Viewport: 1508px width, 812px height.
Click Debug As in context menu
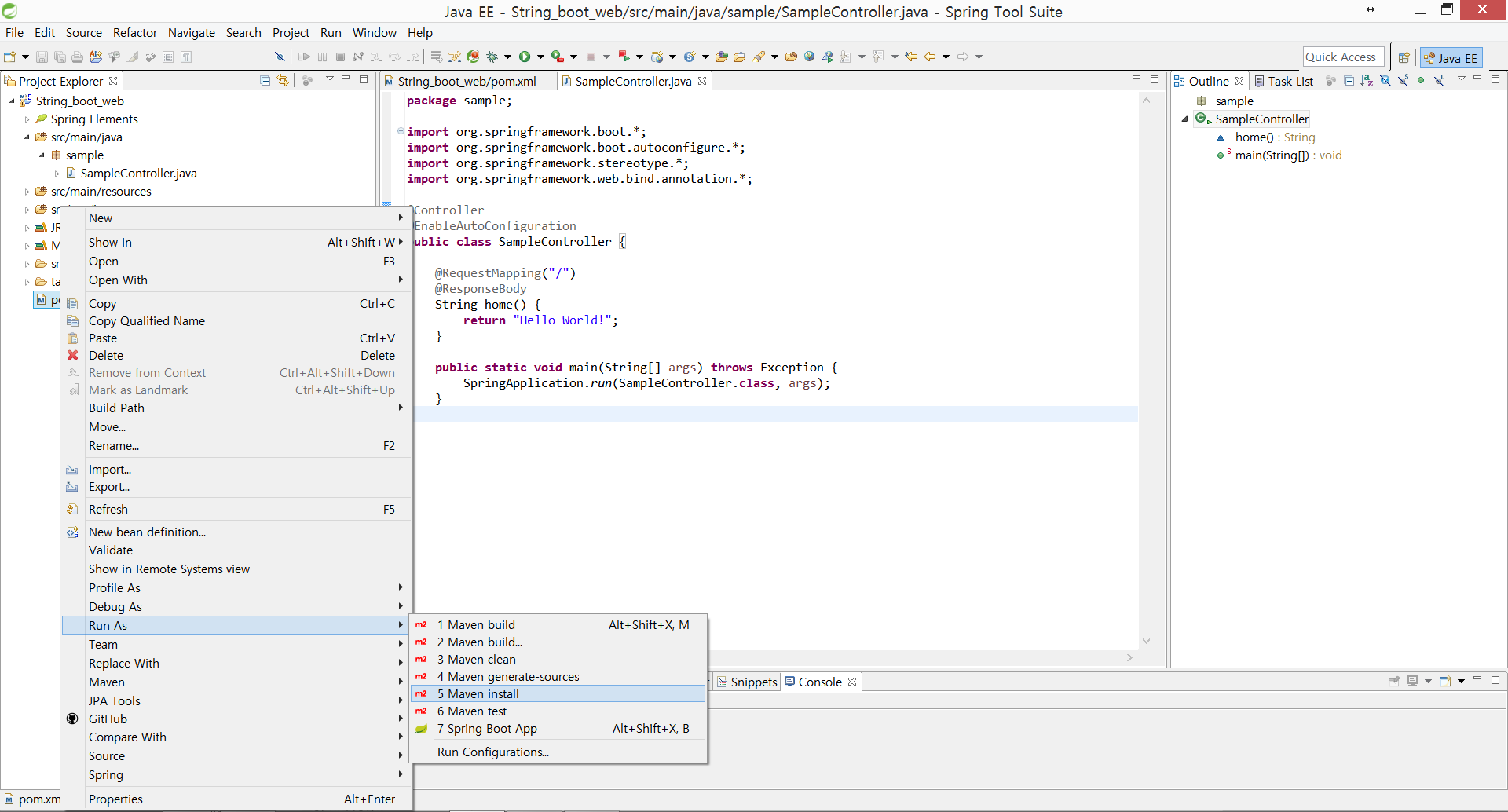click(x=236, y=606)
